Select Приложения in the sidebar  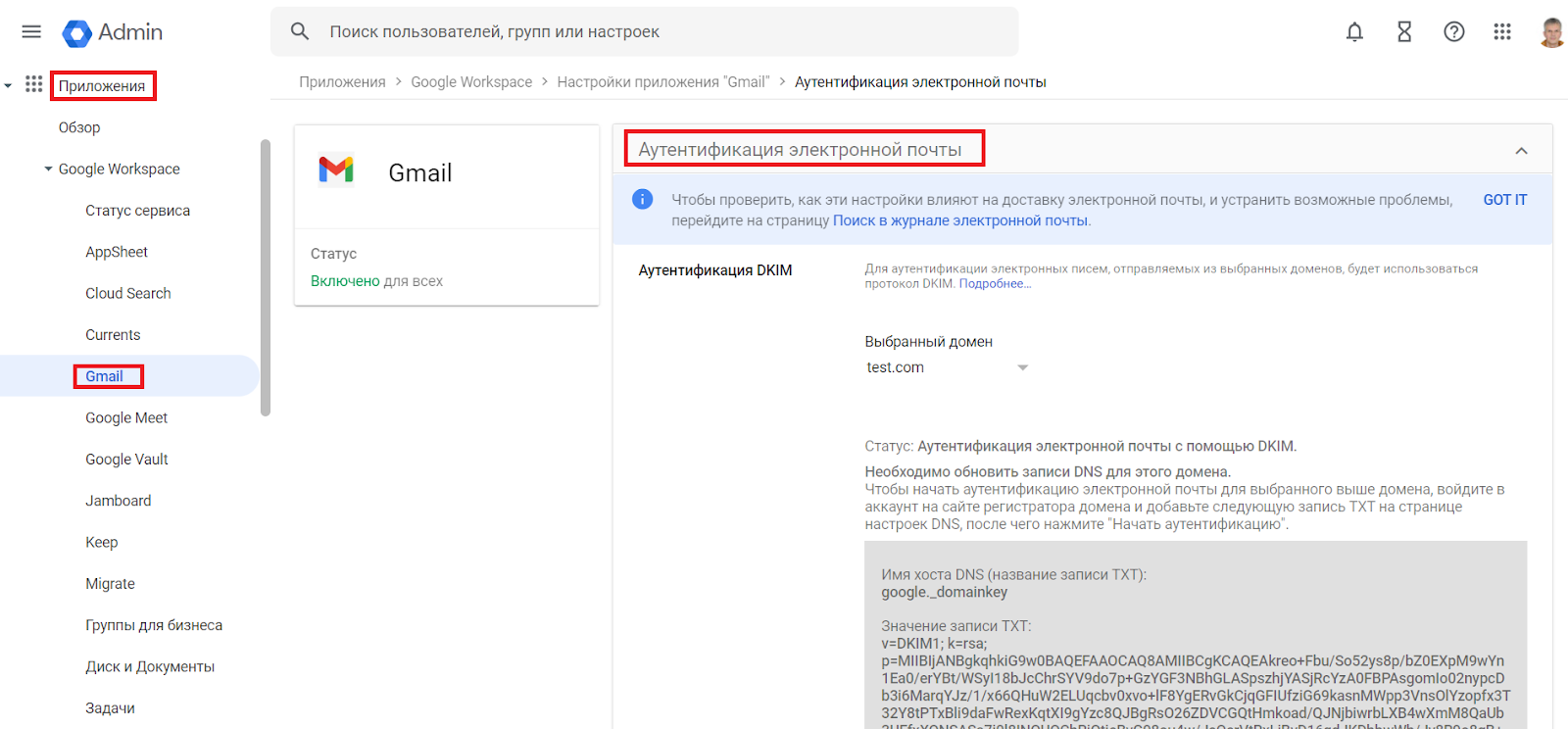pos(102,86)
